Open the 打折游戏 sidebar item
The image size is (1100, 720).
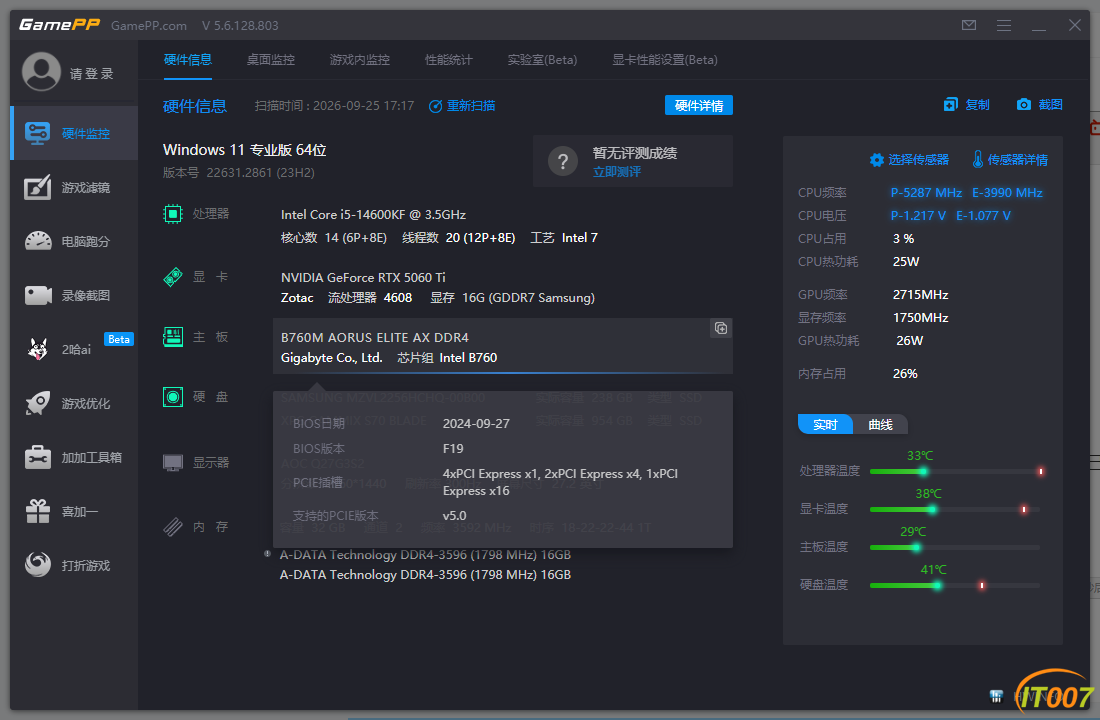[74, 565]
